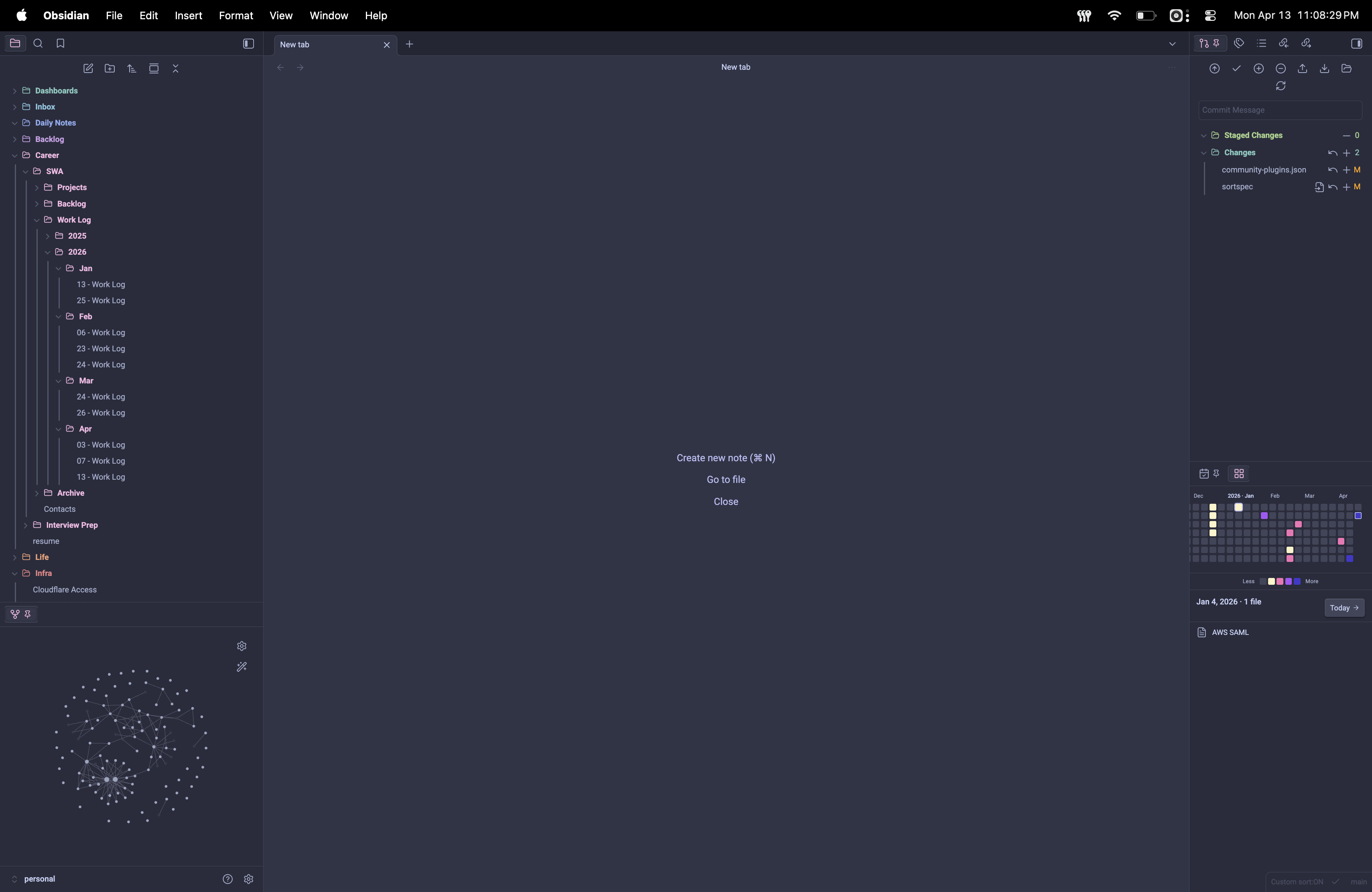Open the file explorer sidebar tab
Viewport: 1372px width, 892px height.
pos(15,43)
